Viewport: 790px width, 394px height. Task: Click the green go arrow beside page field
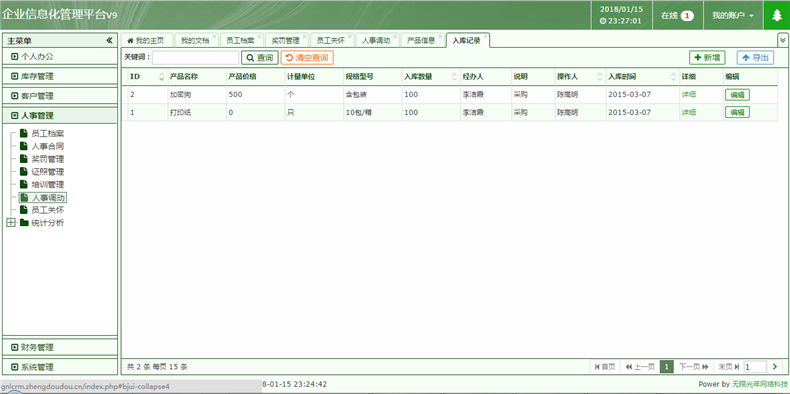[775, 367]
